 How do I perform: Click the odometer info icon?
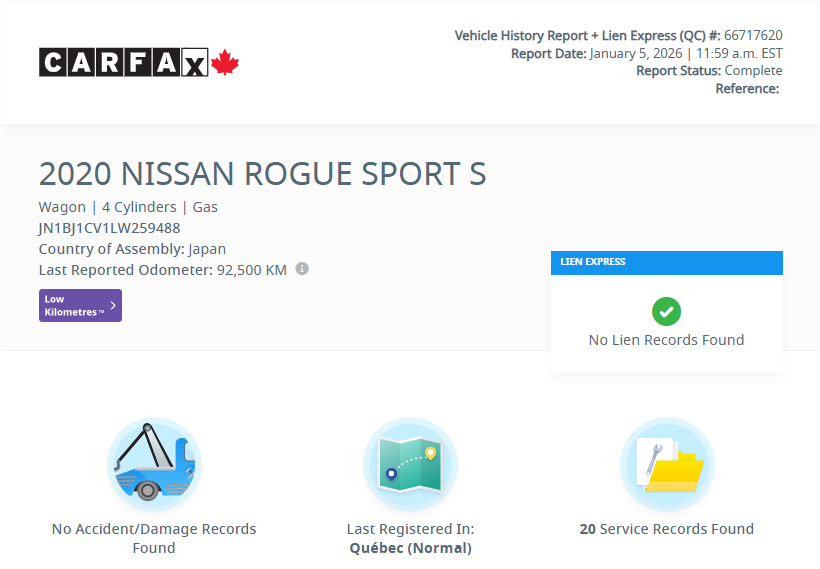pos(302,269)
